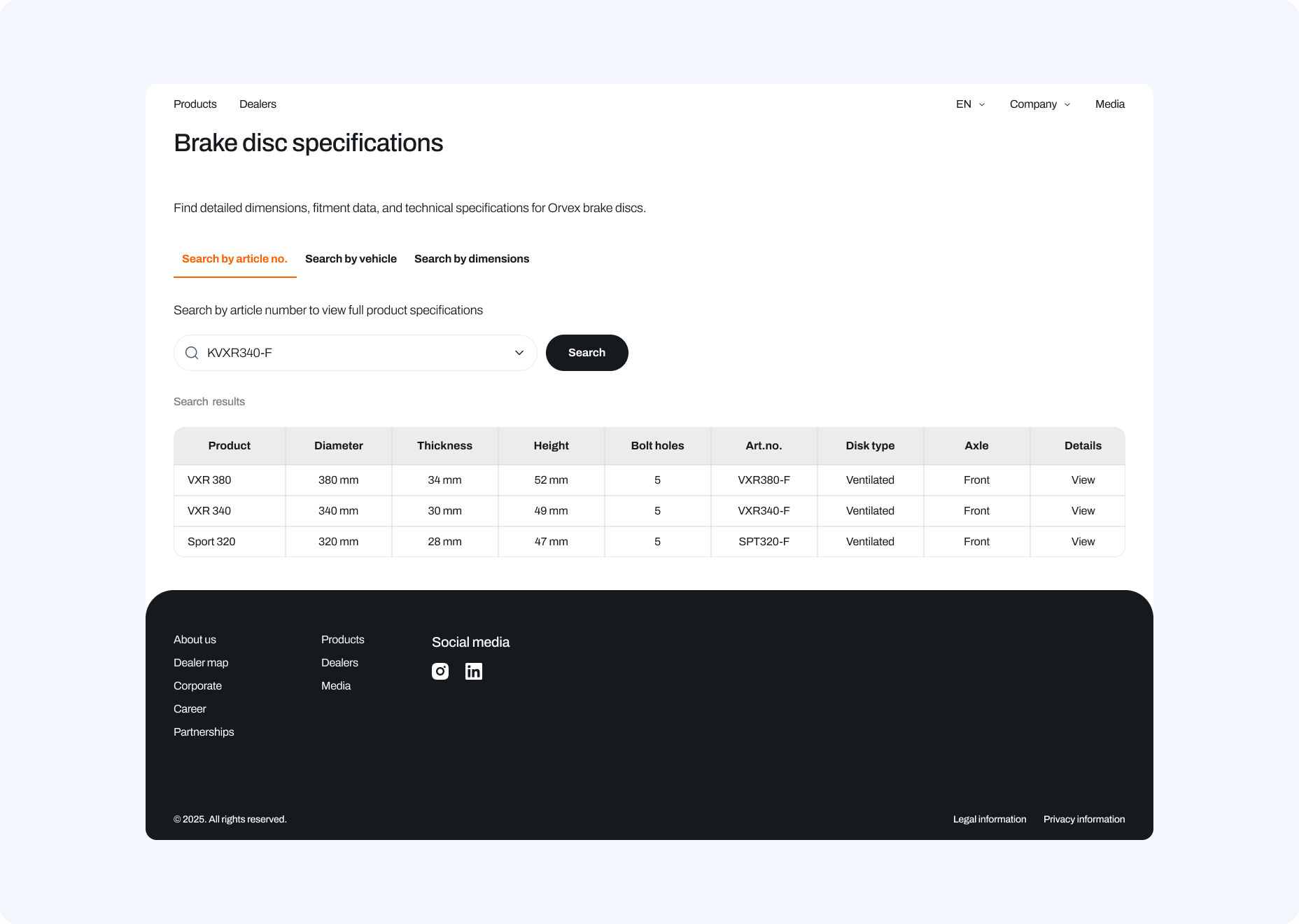
Task: Open Career footer link
Action: 190,709
